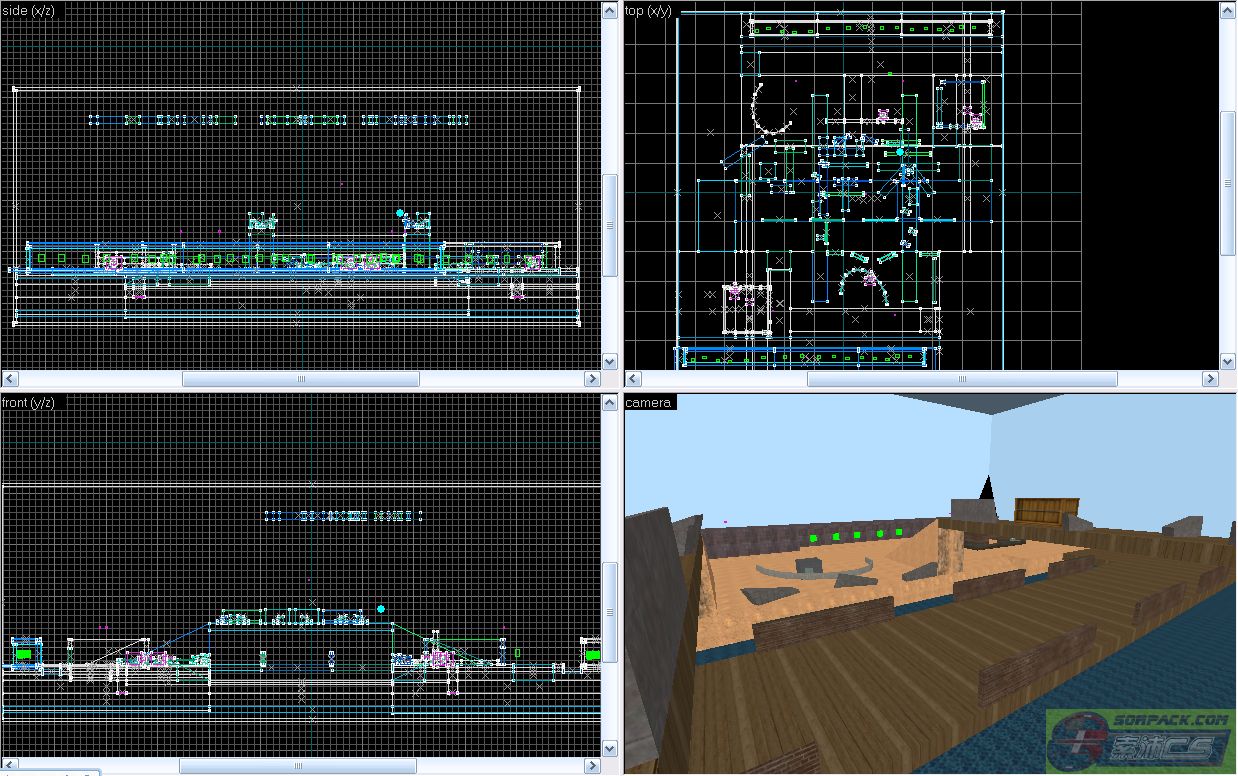
Task: Activate the "camera" viewport label
Action: coord(650,402)
